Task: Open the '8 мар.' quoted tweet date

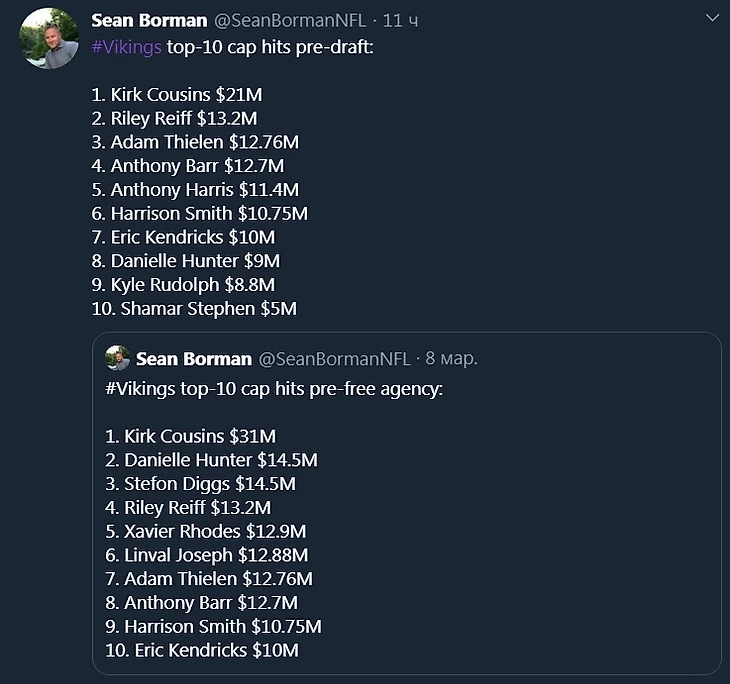Action: click(x=451, y=358)
